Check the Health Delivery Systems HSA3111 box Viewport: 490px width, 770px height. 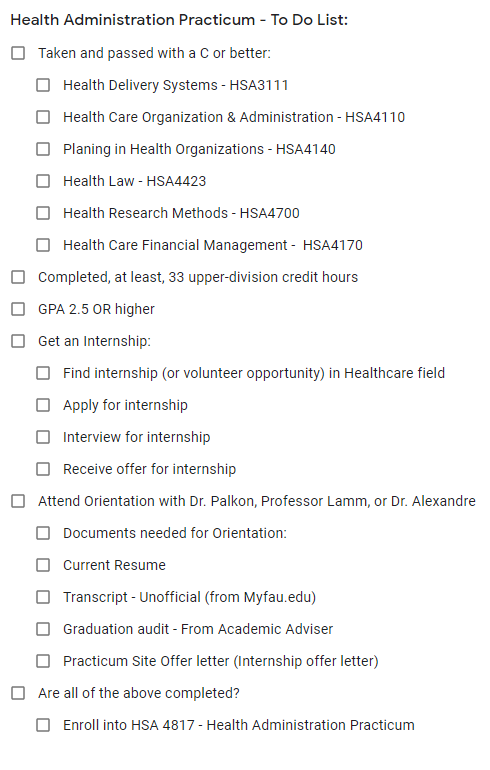coord(43,85)
